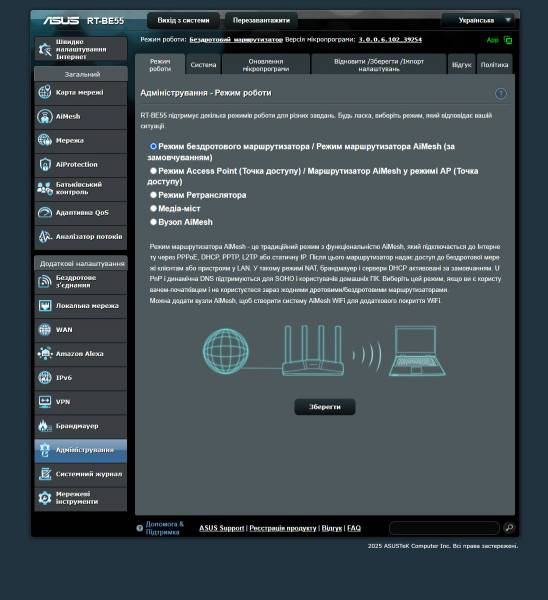Screen dimensions: 548x600
Task: Click the green App copy icon
Action: tap(508, 40)
